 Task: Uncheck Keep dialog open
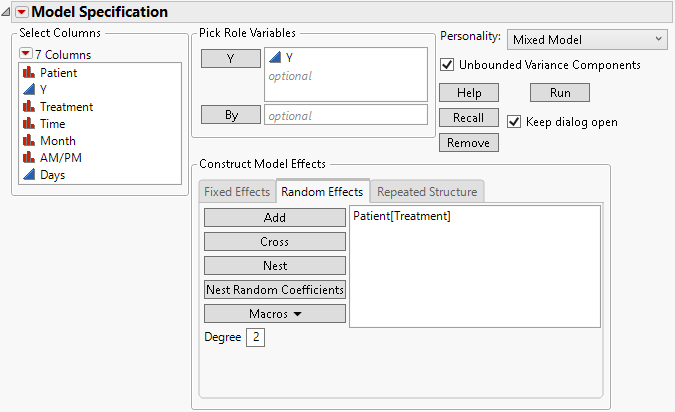click(514, 122)
